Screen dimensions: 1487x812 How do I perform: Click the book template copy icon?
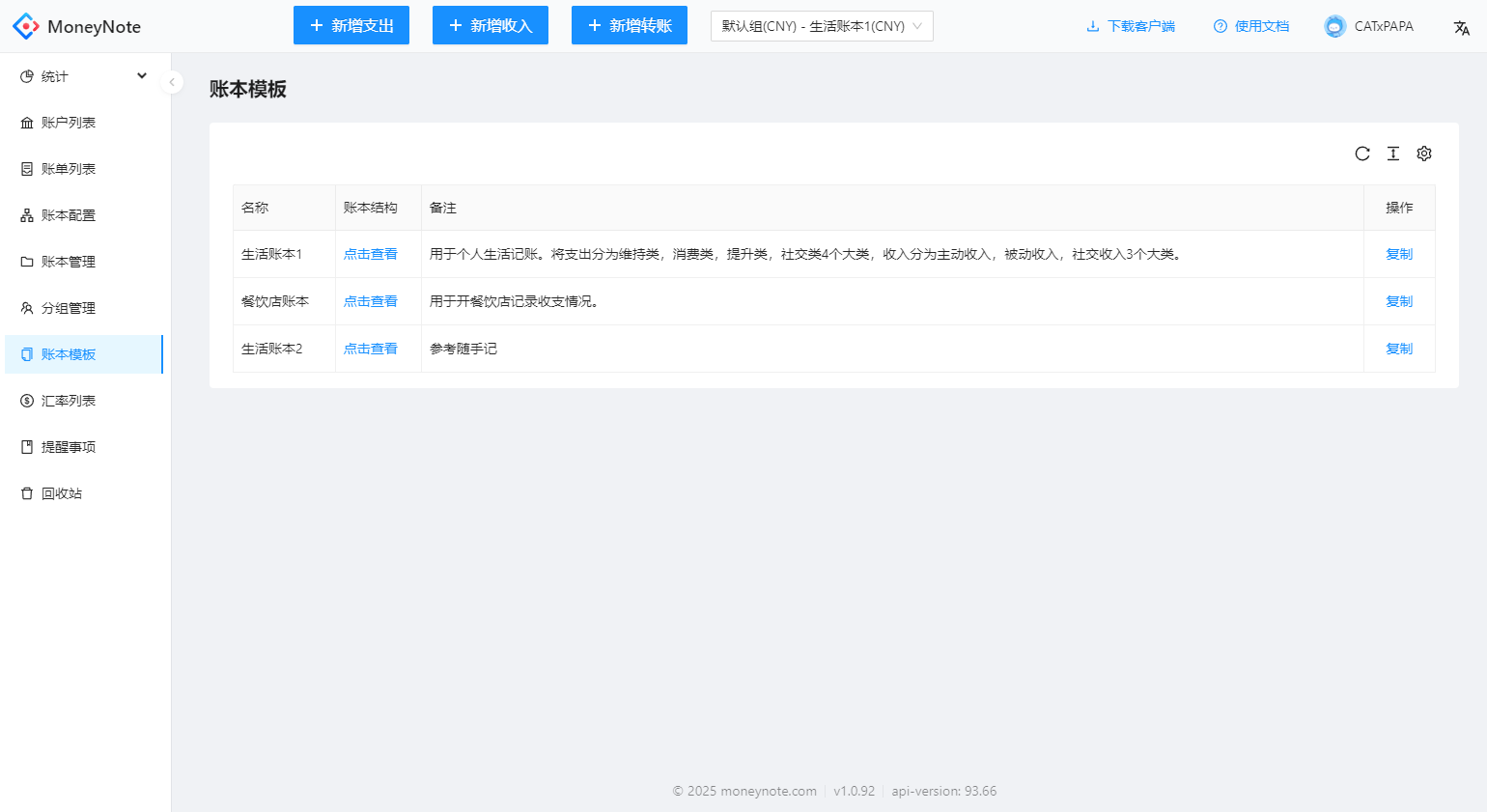(27, 354)
